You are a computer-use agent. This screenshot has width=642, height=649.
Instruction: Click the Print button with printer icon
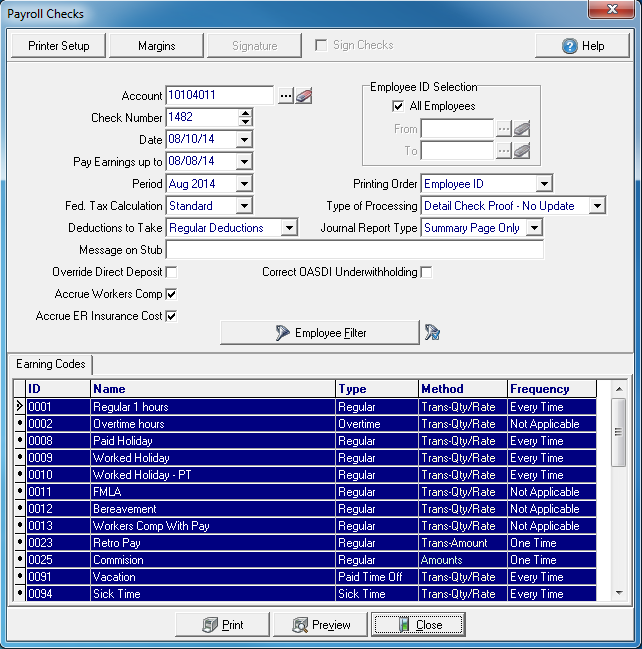pyautogui.click(x=222, y=625)
